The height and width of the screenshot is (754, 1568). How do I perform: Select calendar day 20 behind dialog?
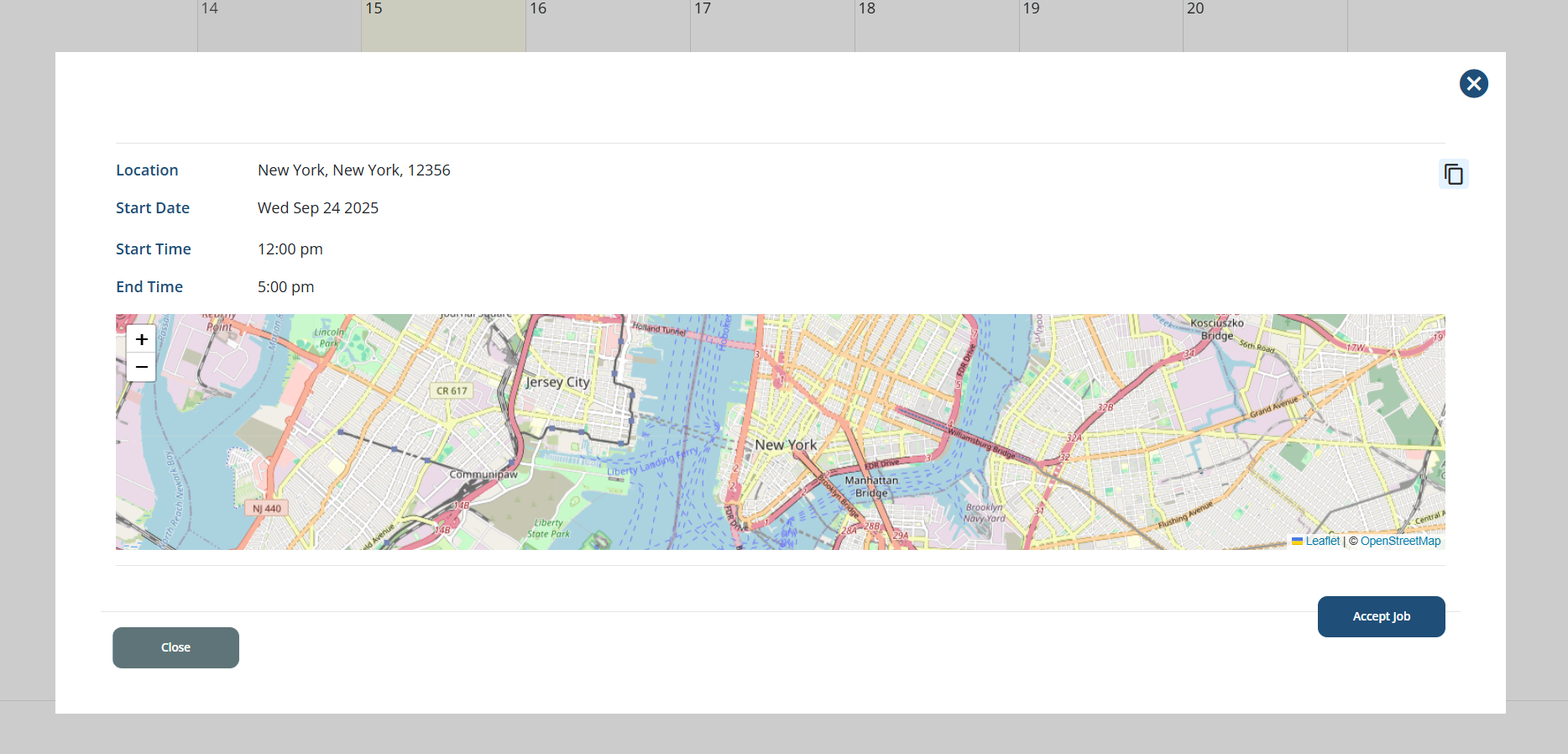pos(1265,25)
